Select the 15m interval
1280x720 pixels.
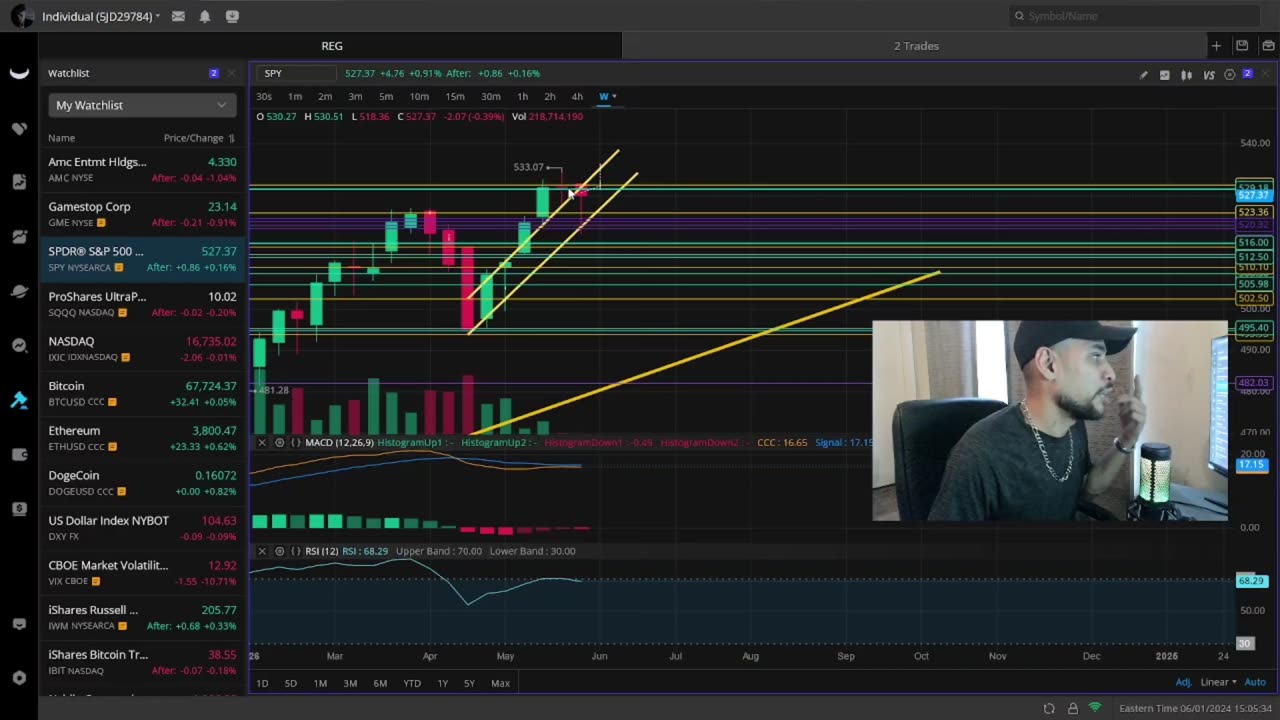pyautogui.click(x=455, y=97)
